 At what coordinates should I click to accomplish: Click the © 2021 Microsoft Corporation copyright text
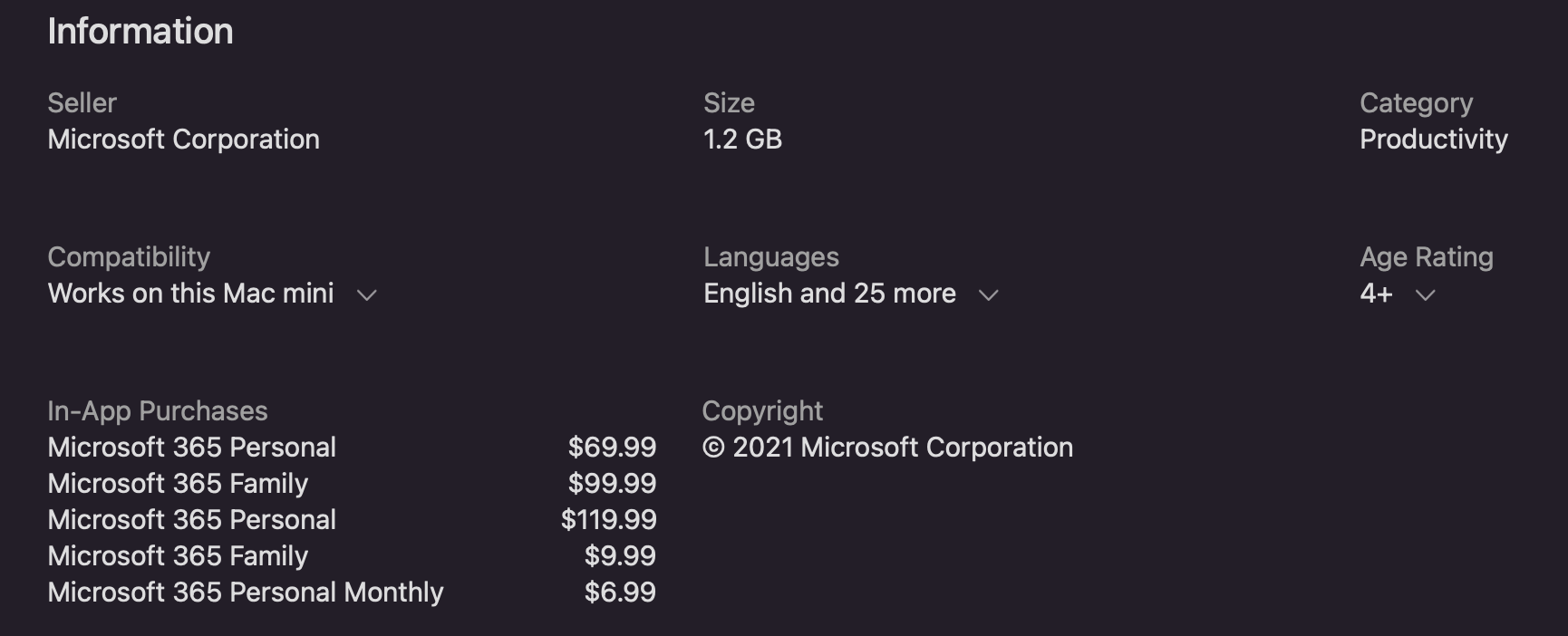pos(887,448)
